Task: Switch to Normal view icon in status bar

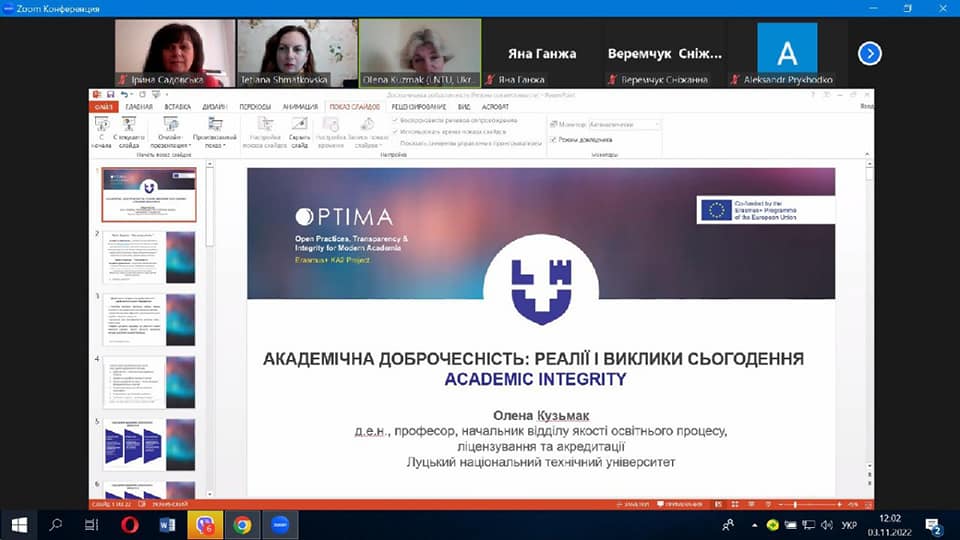Action: coord(718,504)
